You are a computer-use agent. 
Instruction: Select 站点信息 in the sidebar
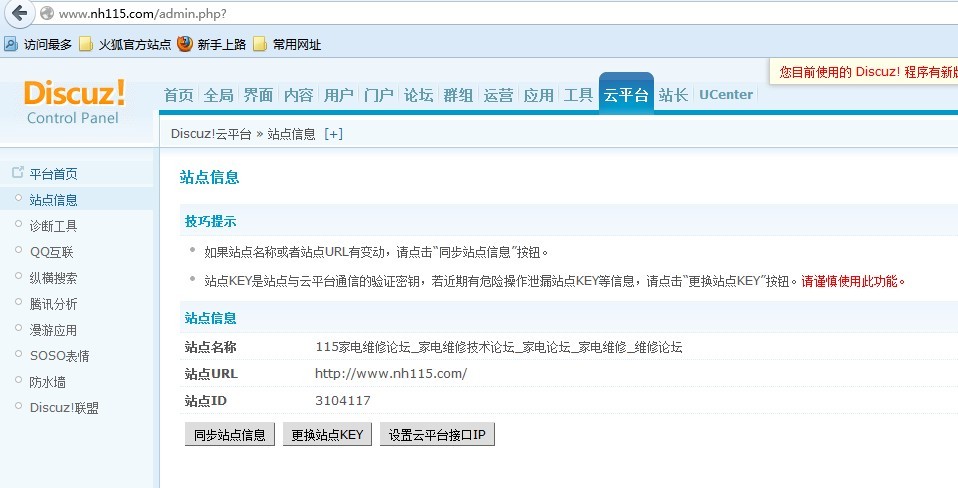point(53,200)
